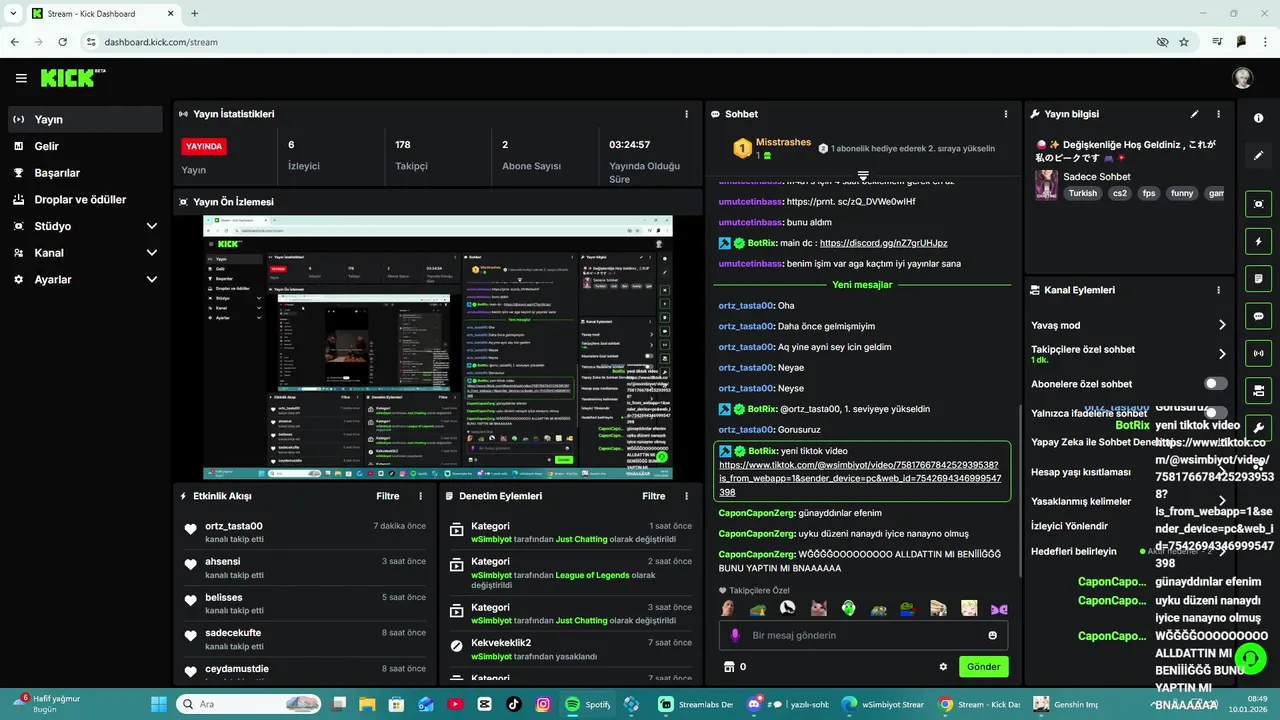The width and height of the screenshot is (1280, 720).
Task: Click the shop icon below the chat box
Action: coord(729,667)
